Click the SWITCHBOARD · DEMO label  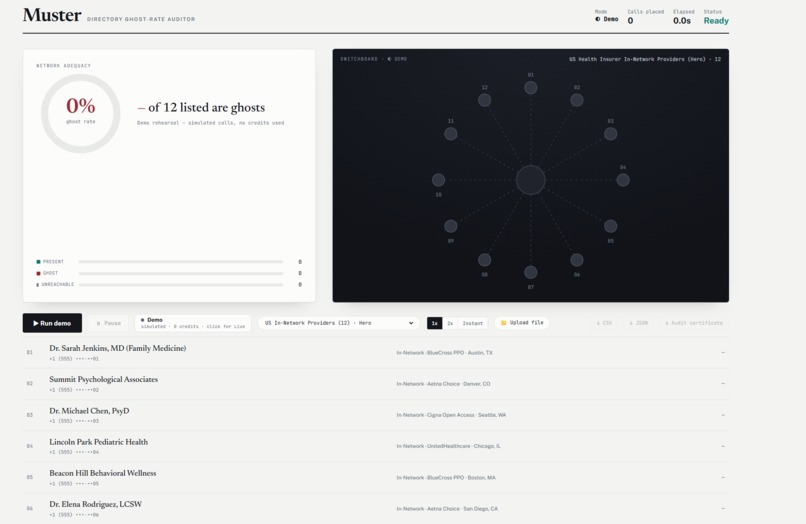point(374,59)
